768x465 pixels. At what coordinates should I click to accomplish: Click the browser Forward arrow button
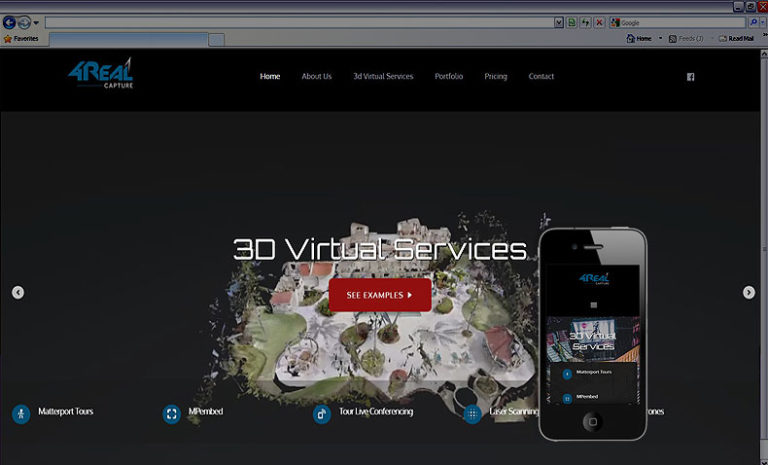(24, 22)
